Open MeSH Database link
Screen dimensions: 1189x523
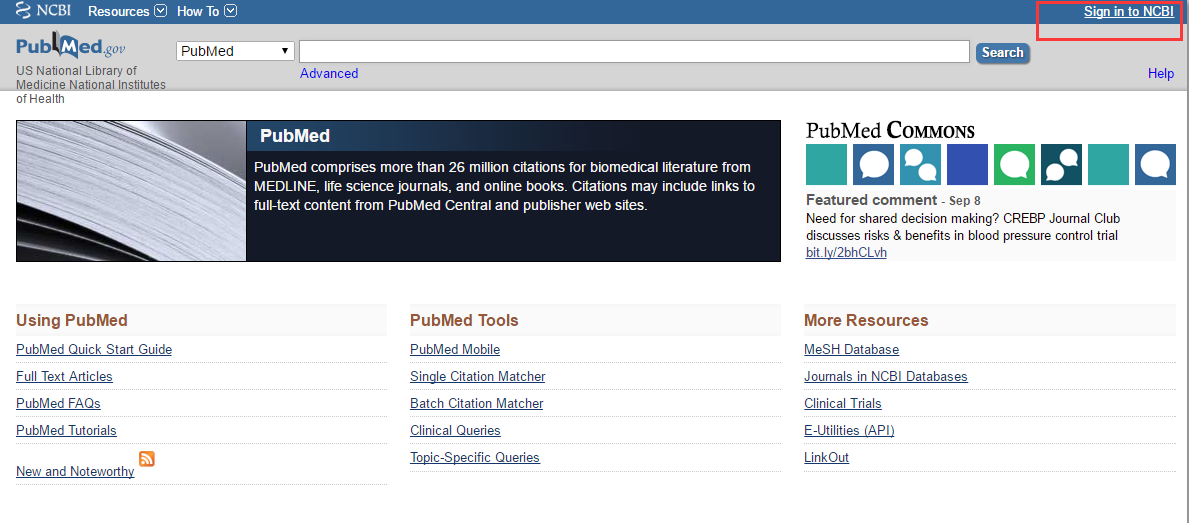852,349
